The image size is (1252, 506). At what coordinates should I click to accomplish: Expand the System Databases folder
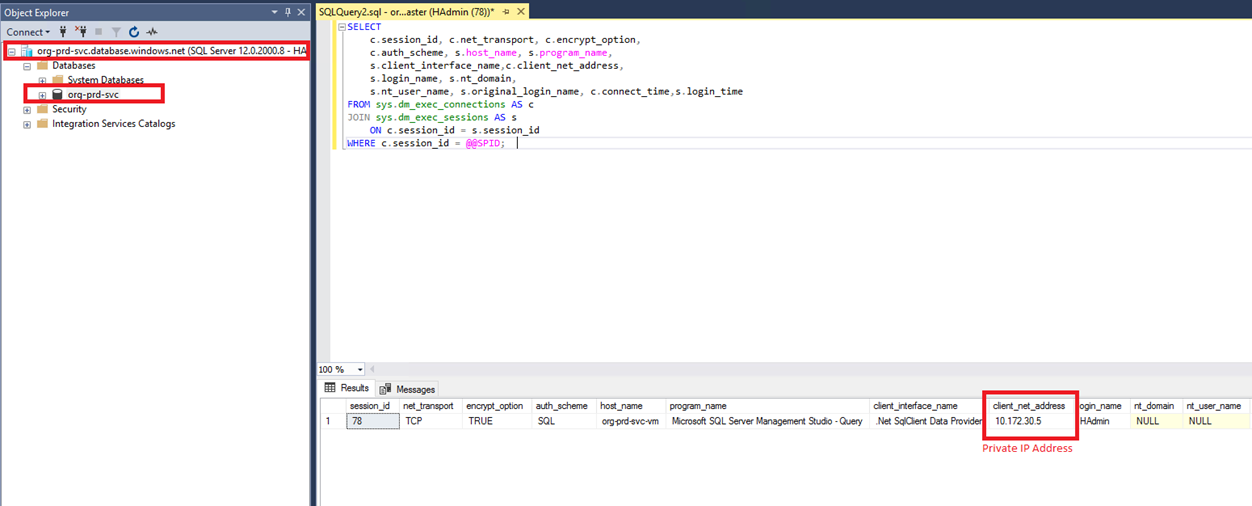click(42, 80)
